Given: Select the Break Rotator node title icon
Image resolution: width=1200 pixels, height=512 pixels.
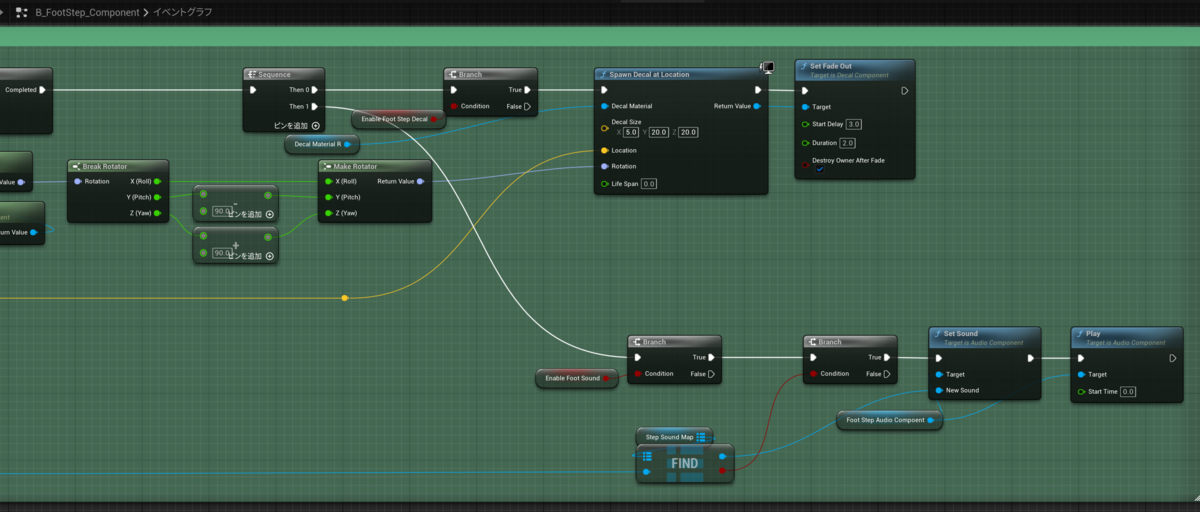Looking at the screenshot, I should [77, 166].
